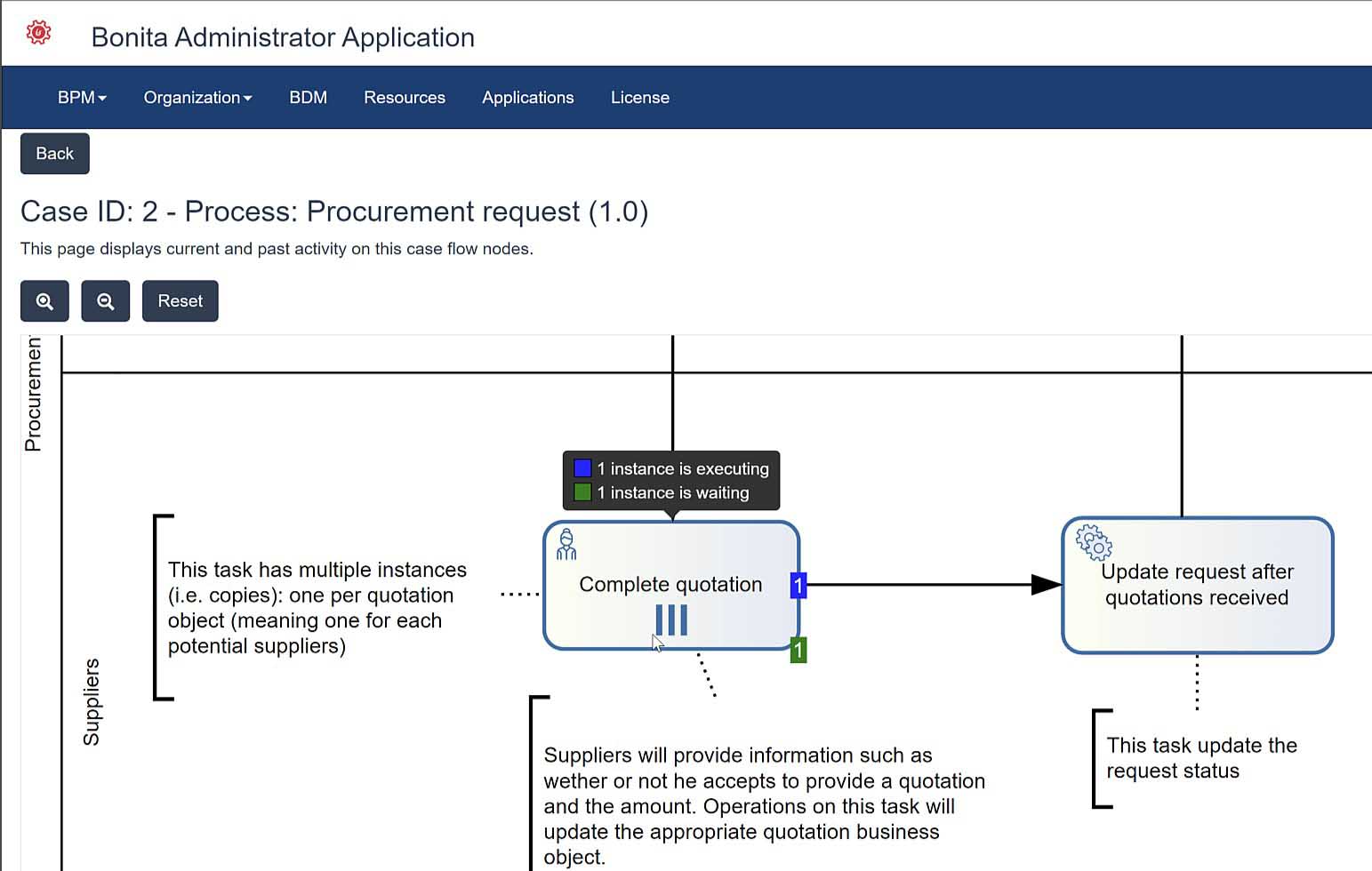
Task: Click the blue swatch in tooltip legend
Action: pos(582,468)
